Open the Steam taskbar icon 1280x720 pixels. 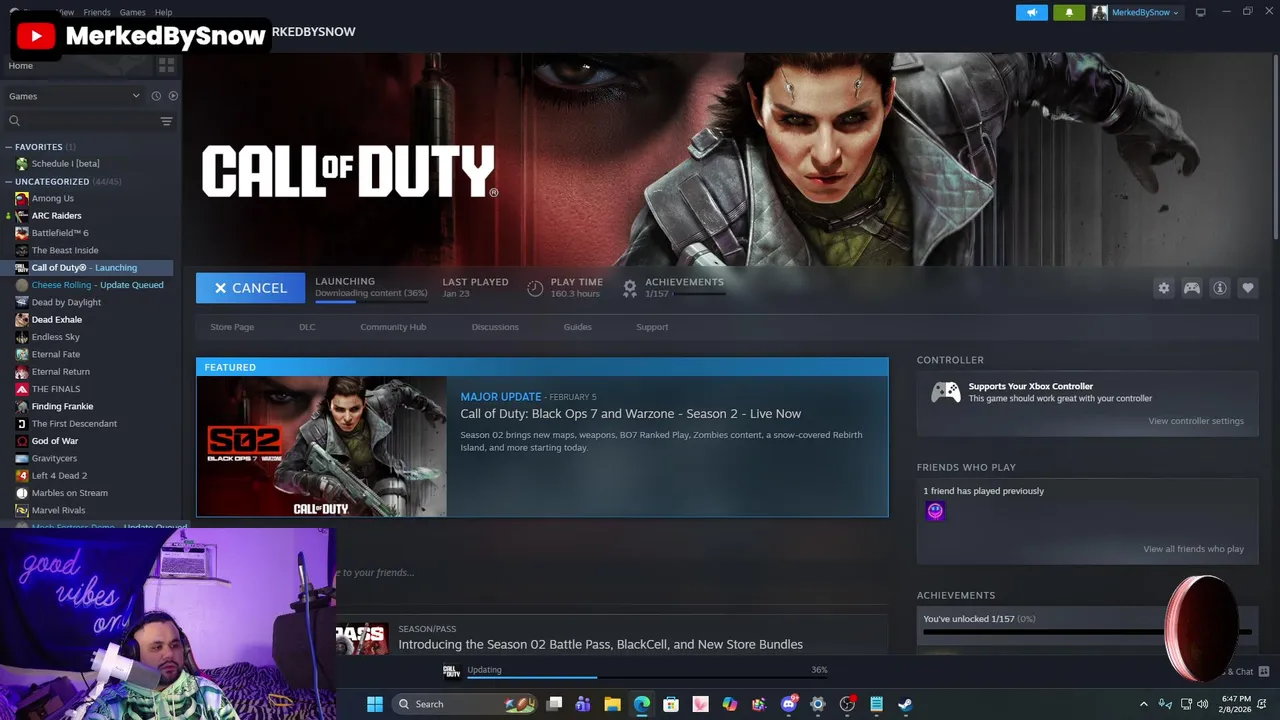point(905,704)
